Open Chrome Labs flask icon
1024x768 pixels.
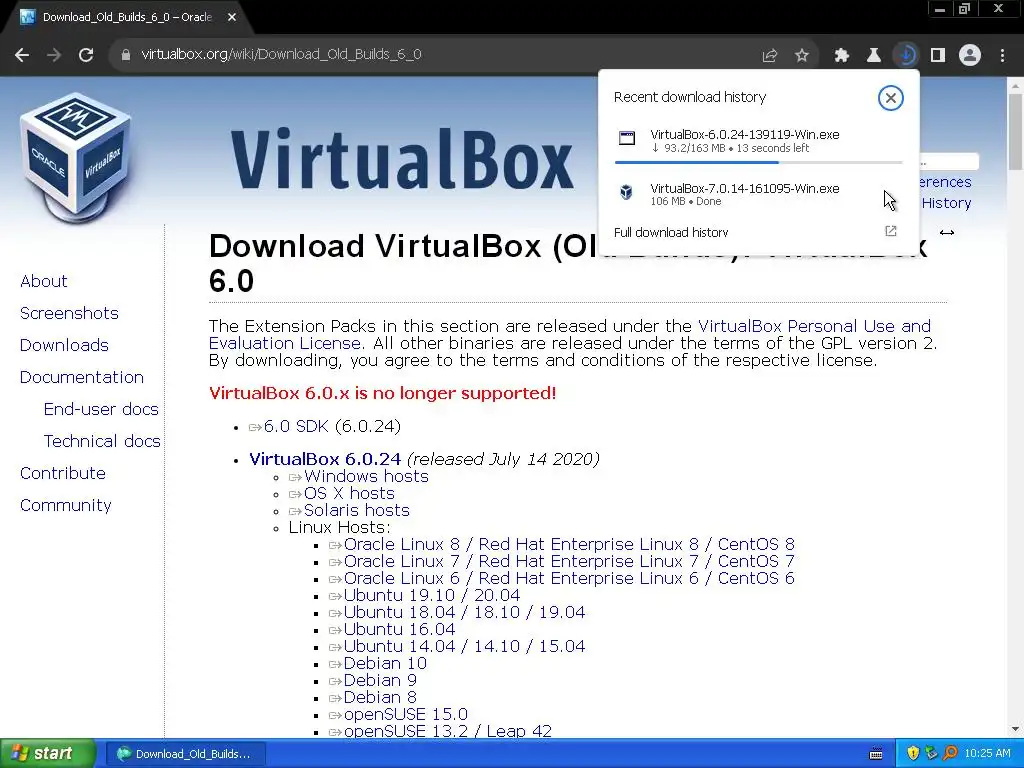[874, 56]
